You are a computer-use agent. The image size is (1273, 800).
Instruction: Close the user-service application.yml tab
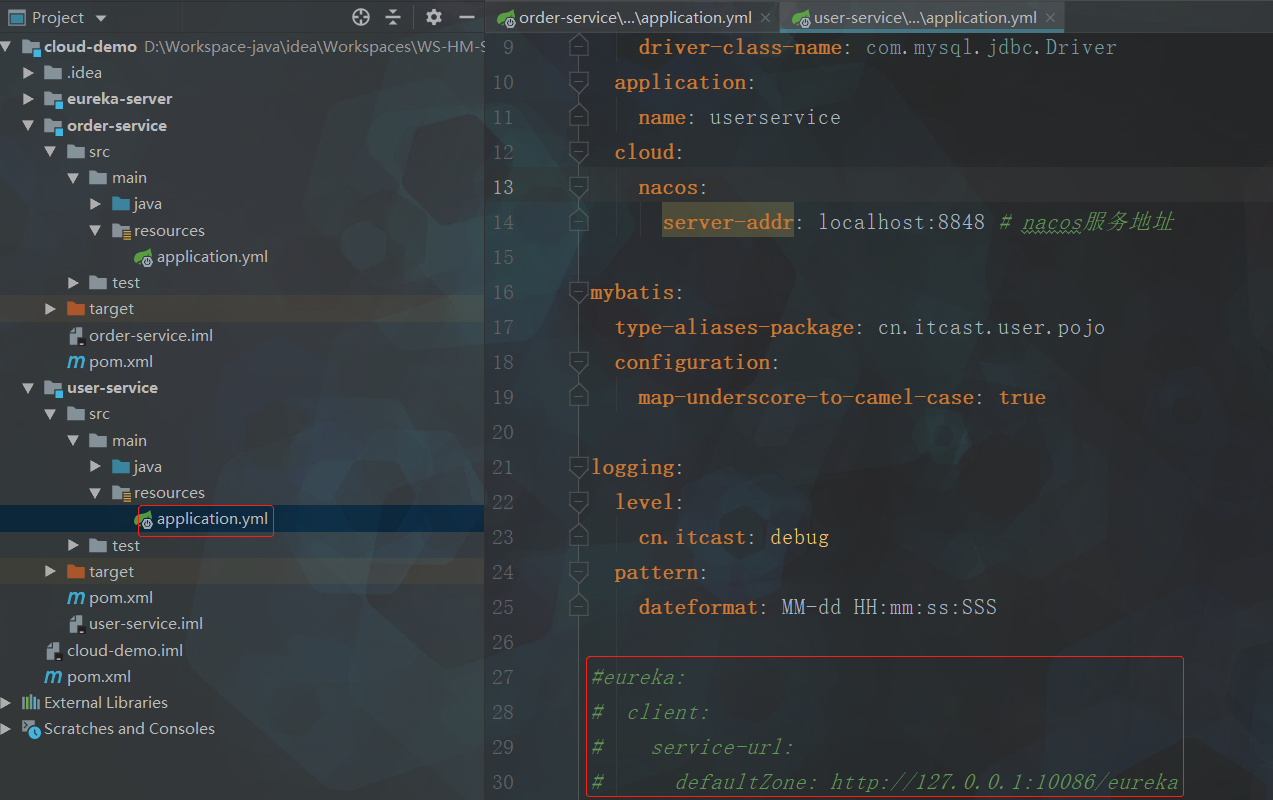pyautogui.click(x=1051, y=18)
